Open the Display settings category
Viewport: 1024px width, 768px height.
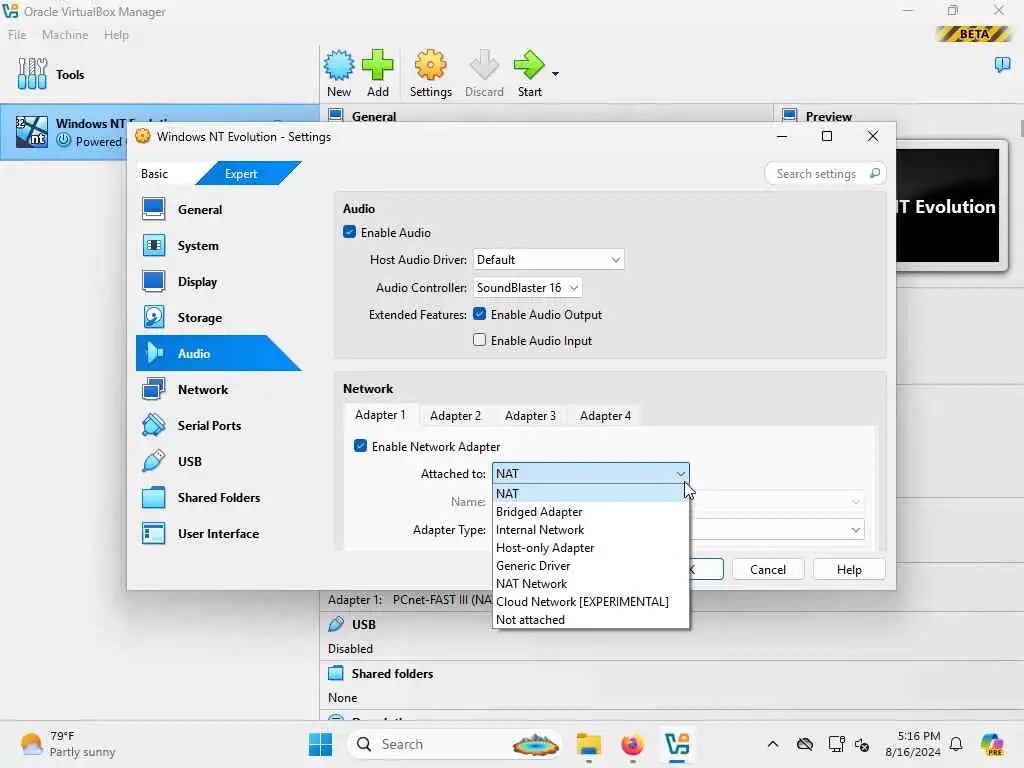pyautogui.click(x=218, y=281)
